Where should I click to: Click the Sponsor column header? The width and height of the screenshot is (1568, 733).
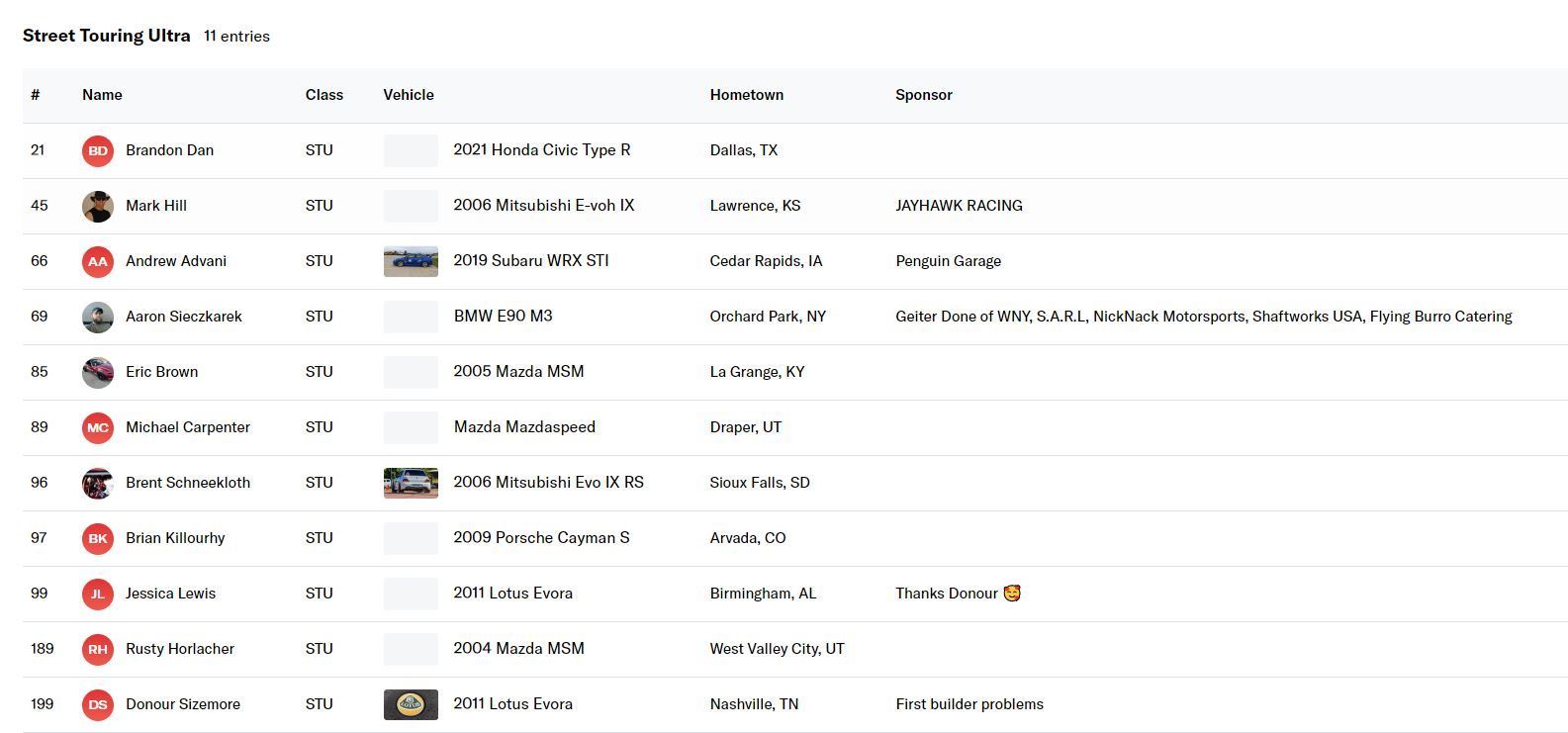(x=923, y=95)
